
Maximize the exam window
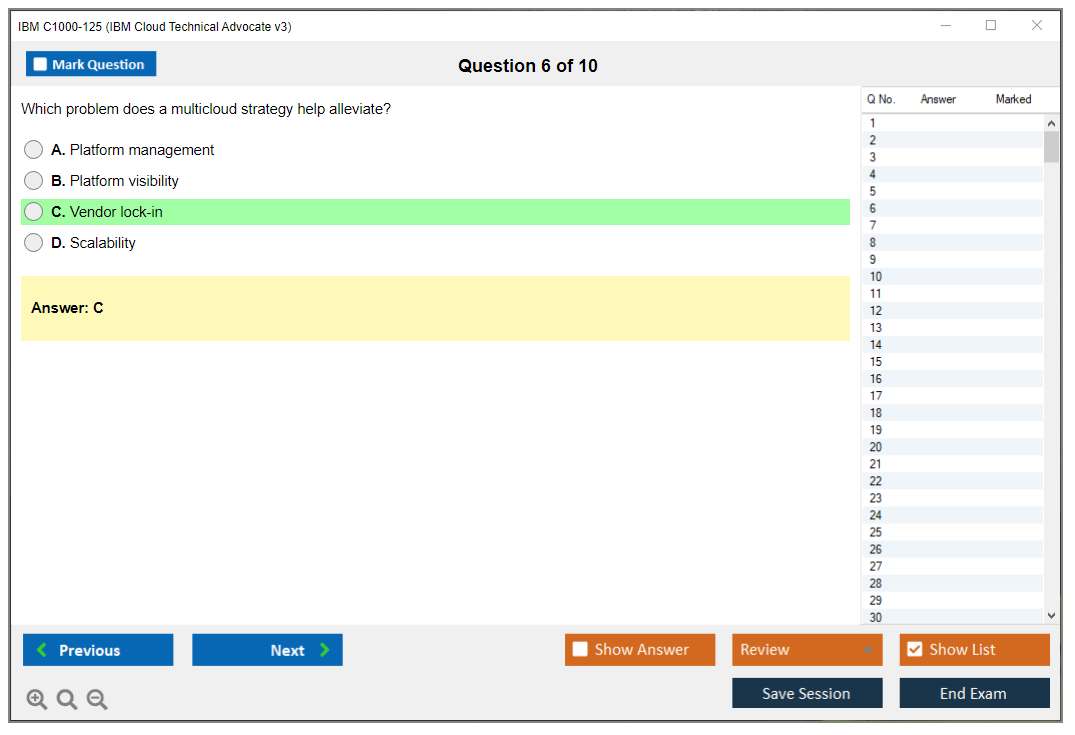coord(991,26)
